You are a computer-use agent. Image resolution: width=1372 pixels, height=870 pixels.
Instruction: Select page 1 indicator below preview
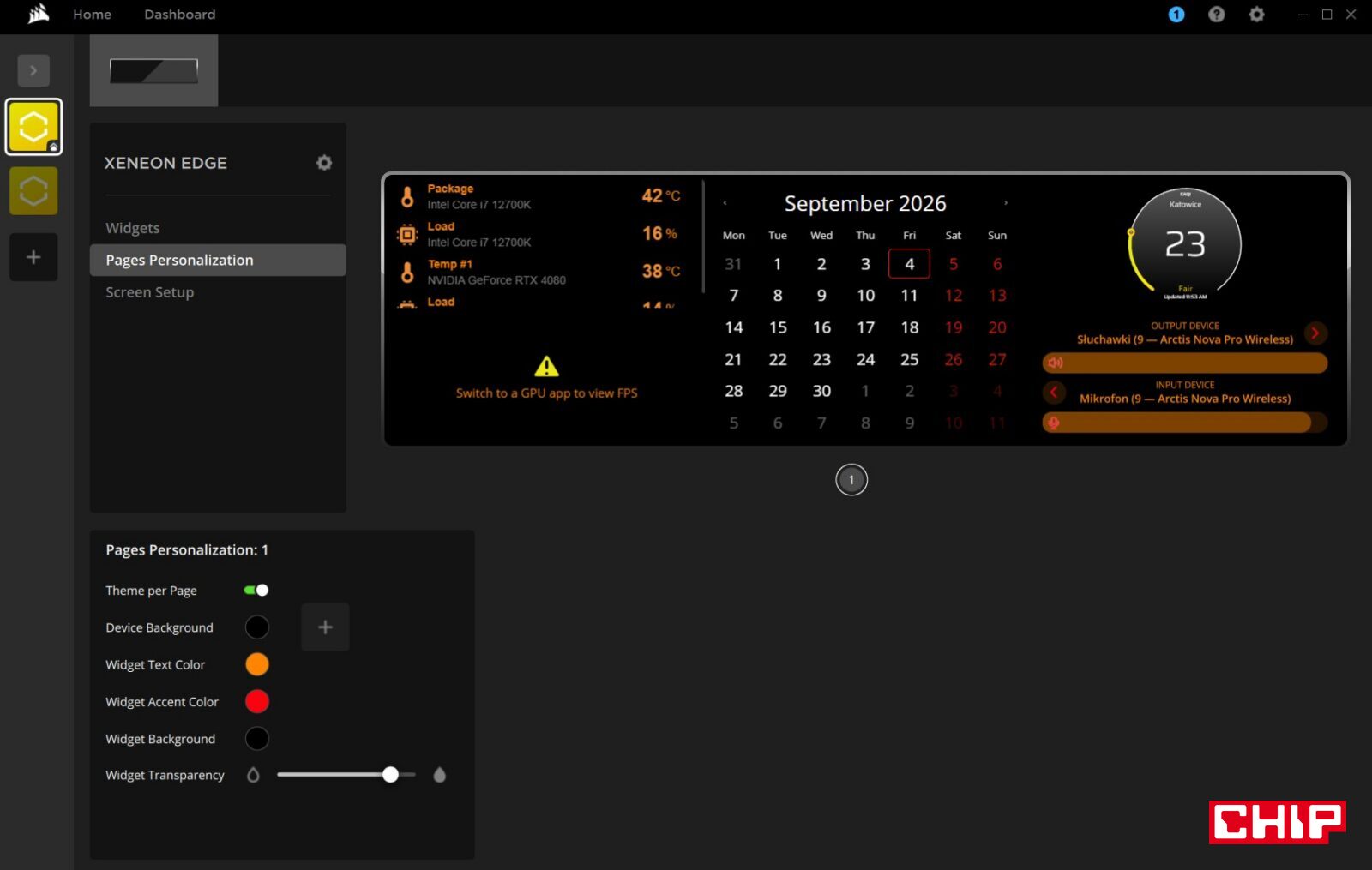(851, 480)
